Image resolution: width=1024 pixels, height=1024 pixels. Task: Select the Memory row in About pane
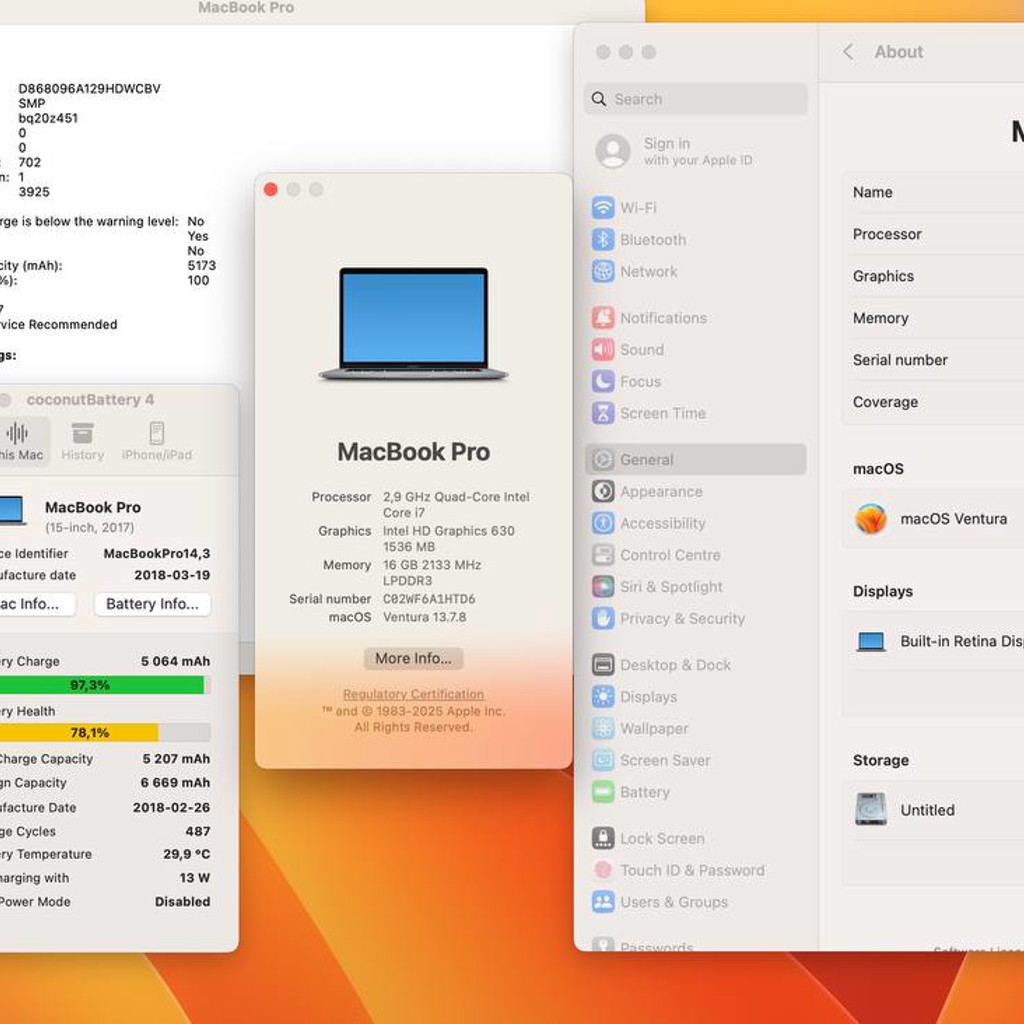pos(935,318)
